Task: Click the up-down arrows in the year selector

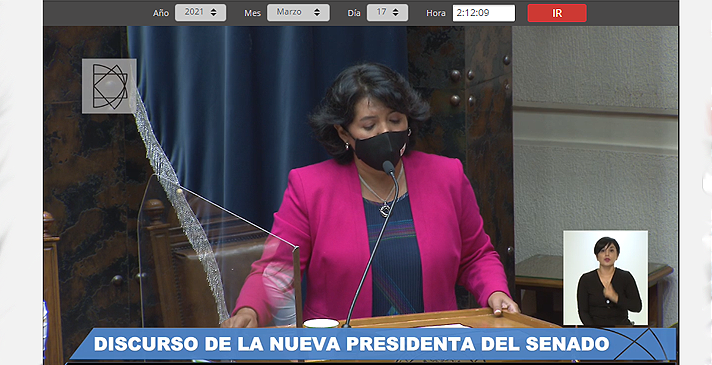Action: [x=214, y=13]
